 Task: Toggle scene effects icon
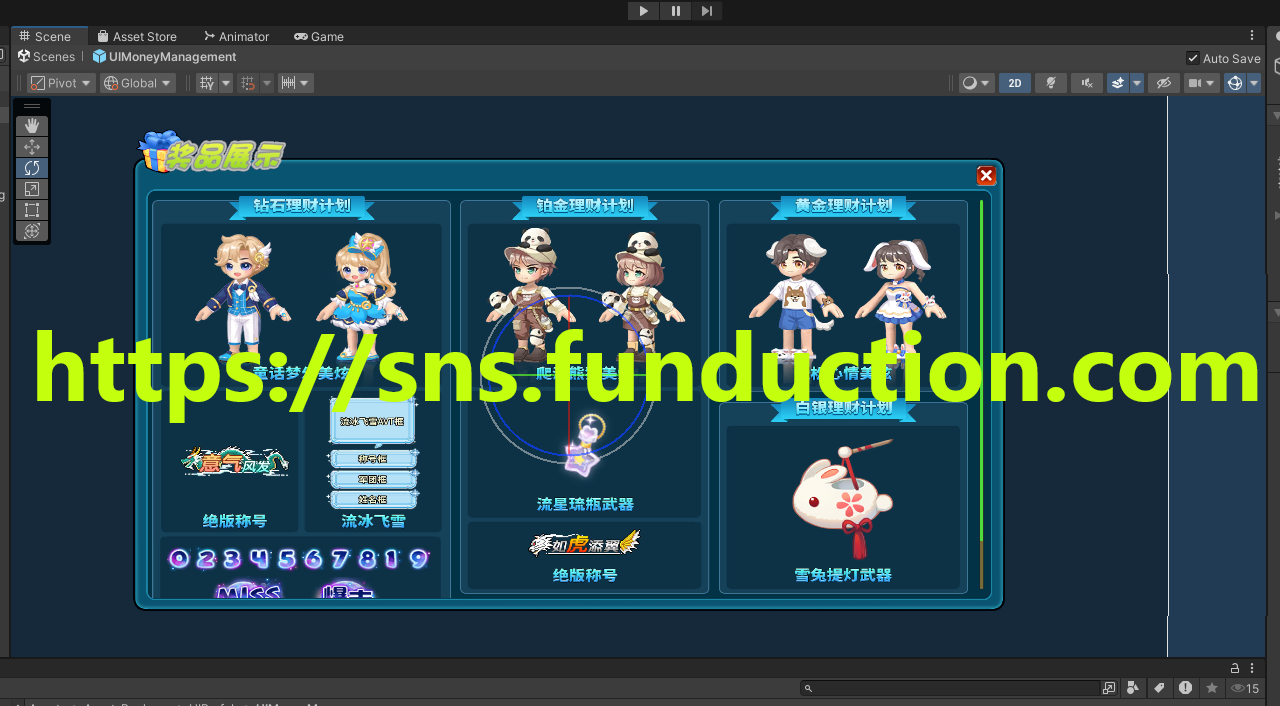1118,83
